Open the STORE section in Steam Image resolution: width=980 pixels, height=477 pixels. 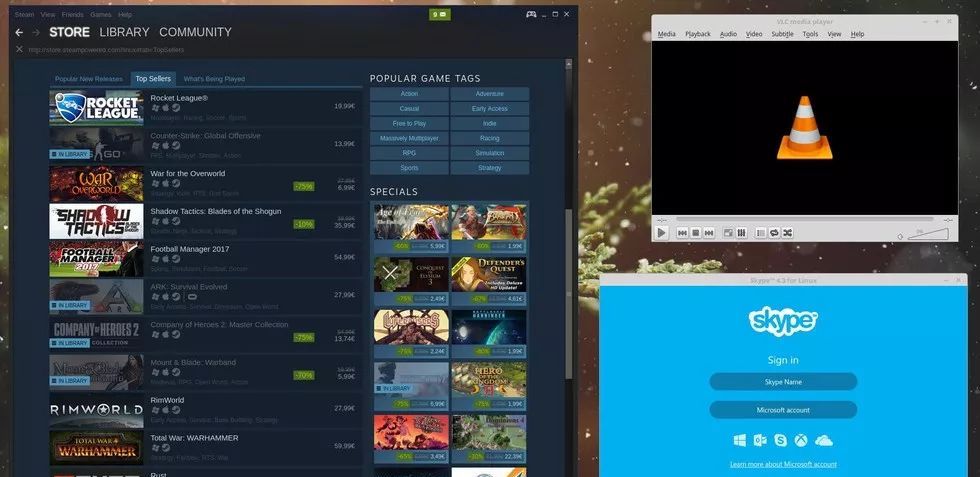point(69,32)
